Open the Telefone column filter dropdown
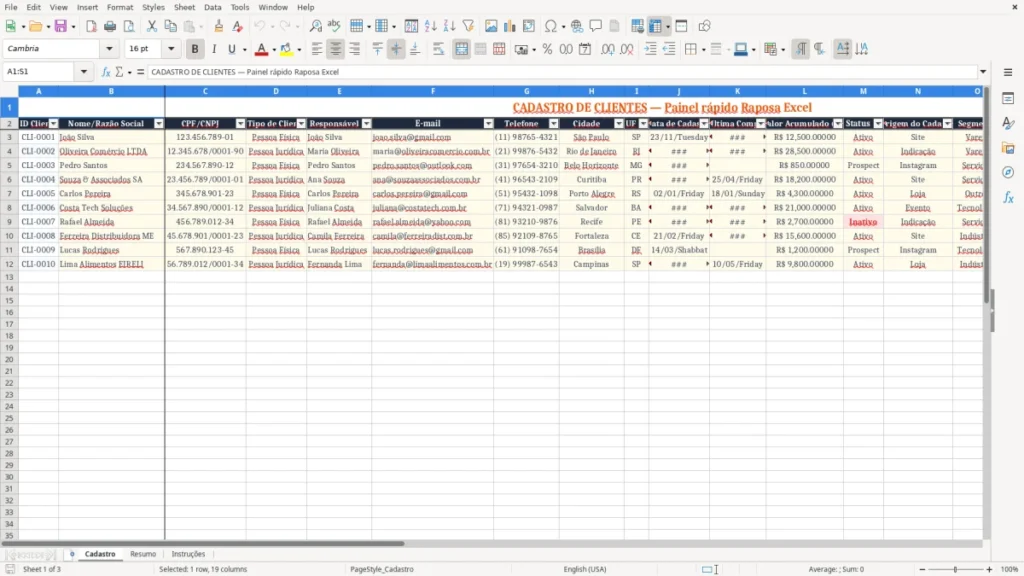This screenshot has width=1024, height=576. (554, 123)
